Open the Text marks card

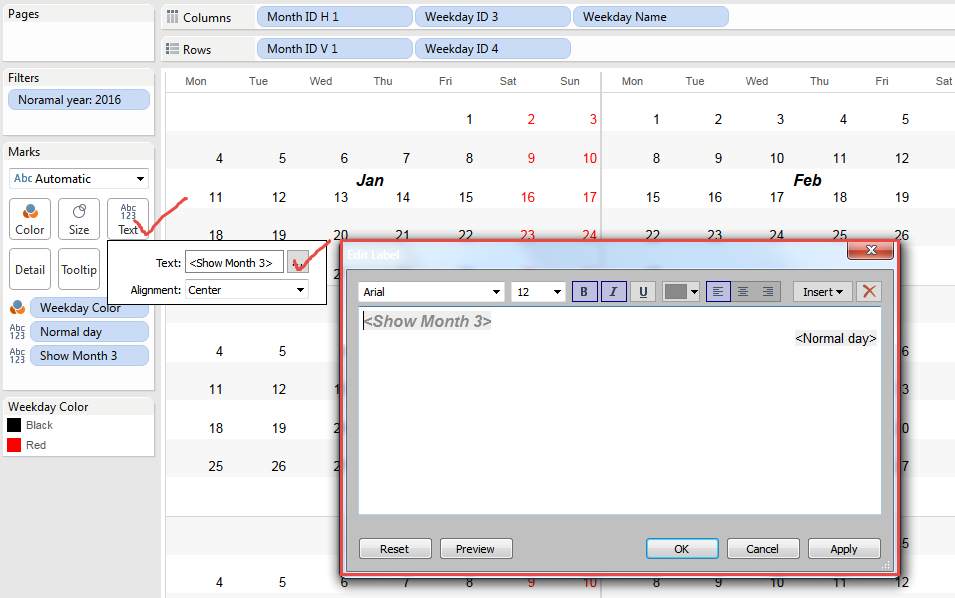coord(128,219)
